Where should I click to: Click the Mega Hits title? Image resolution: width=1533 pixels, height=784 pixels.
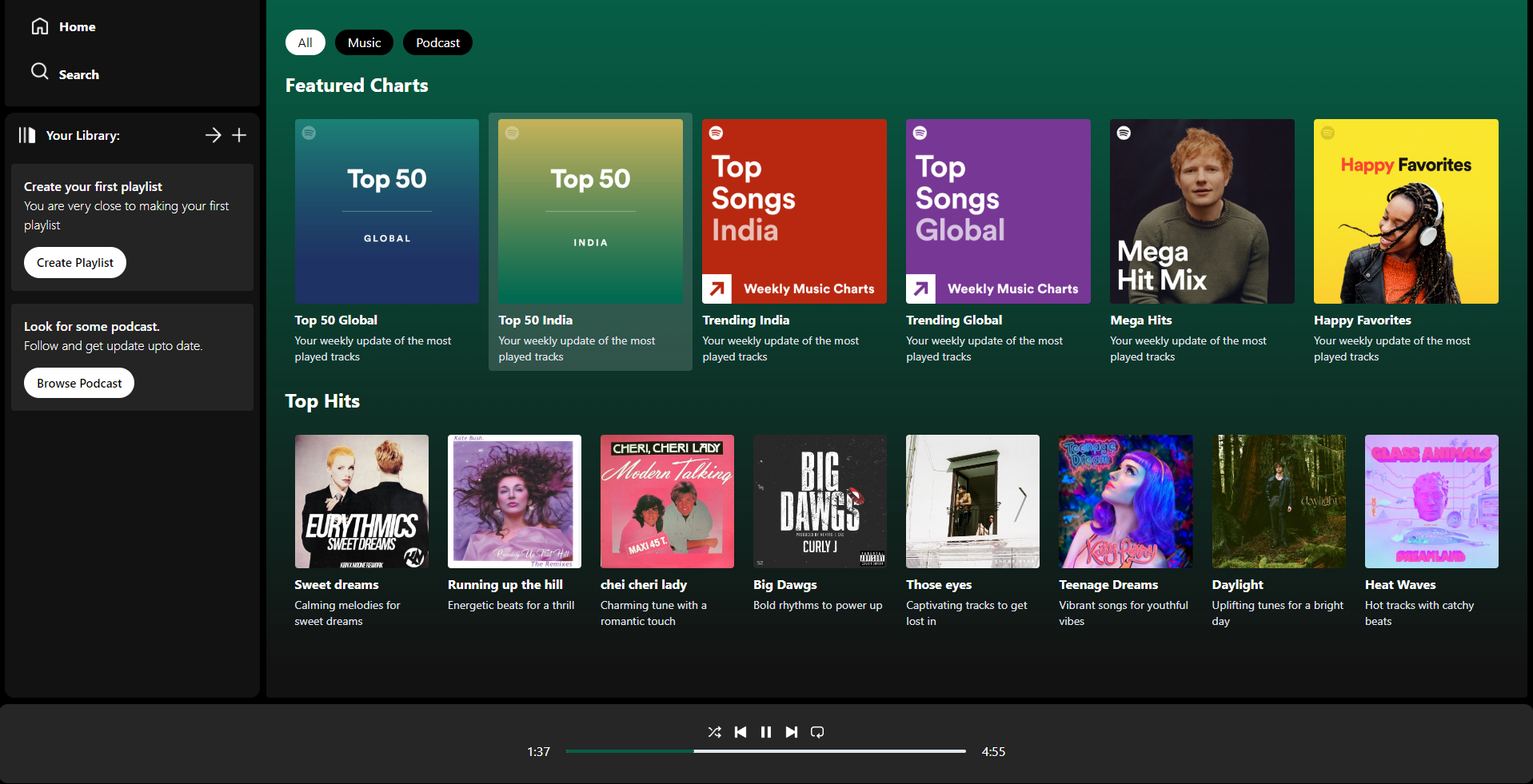pyautogui.click(x=1140, y=320)
